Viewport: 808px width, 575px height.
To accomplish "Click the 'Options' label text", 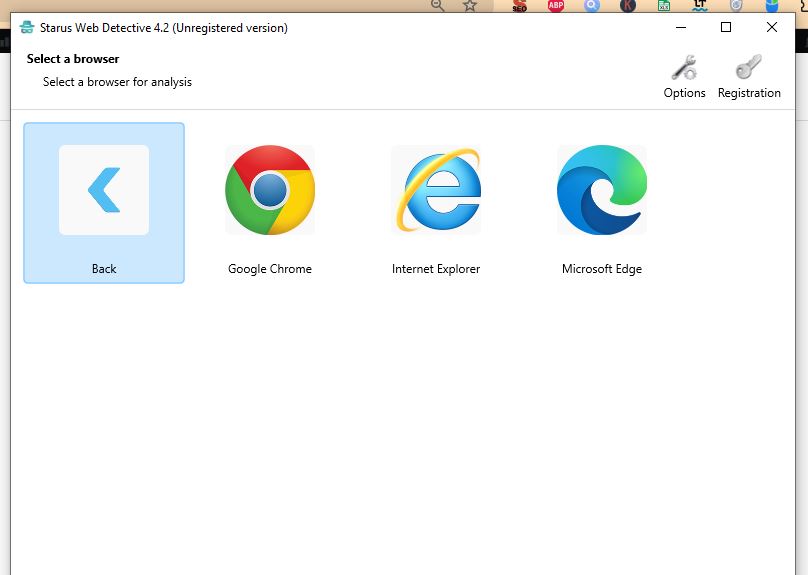I will coord(684,93).
